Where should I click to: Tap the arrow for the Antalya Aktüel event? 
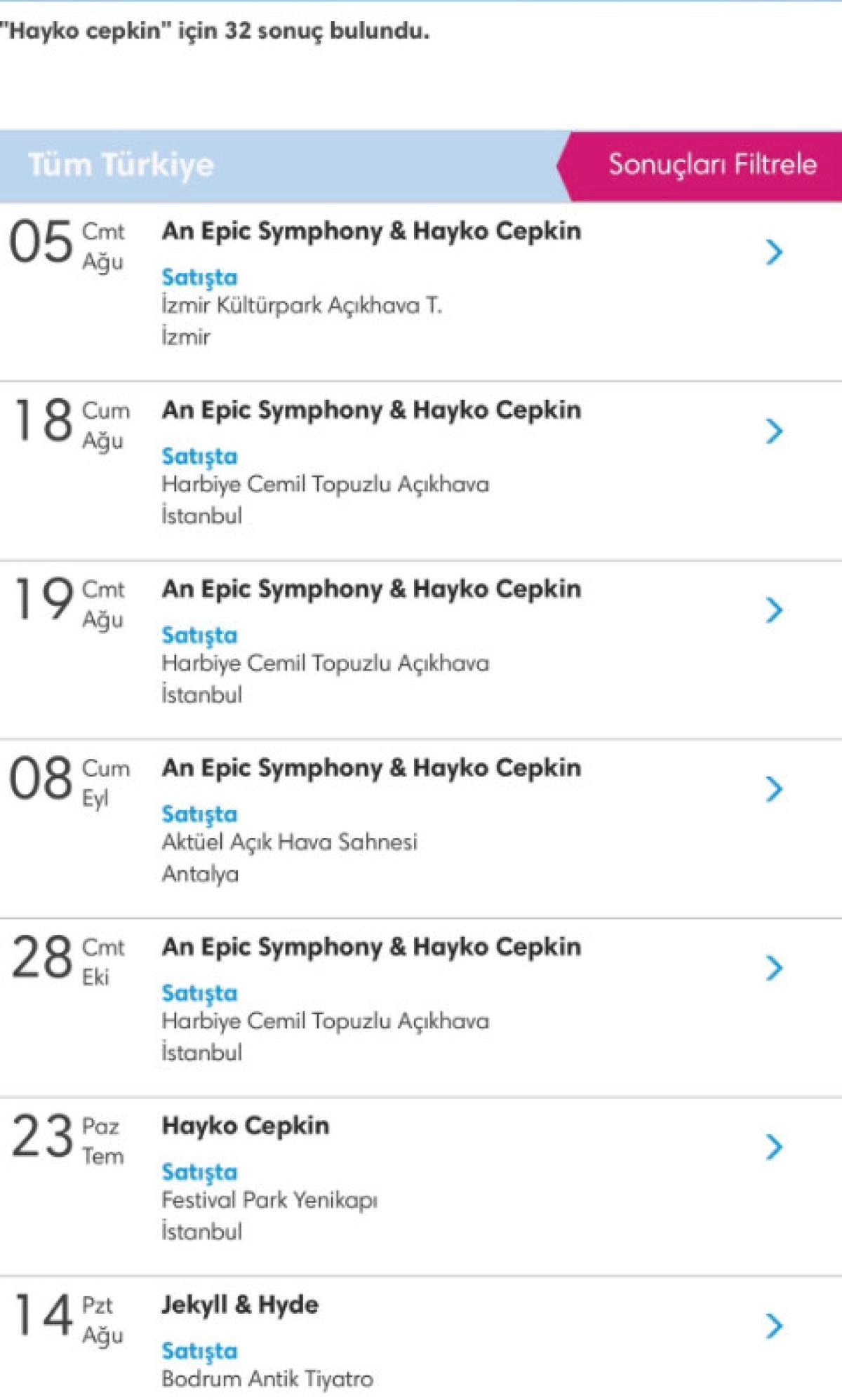coord(773,788)
